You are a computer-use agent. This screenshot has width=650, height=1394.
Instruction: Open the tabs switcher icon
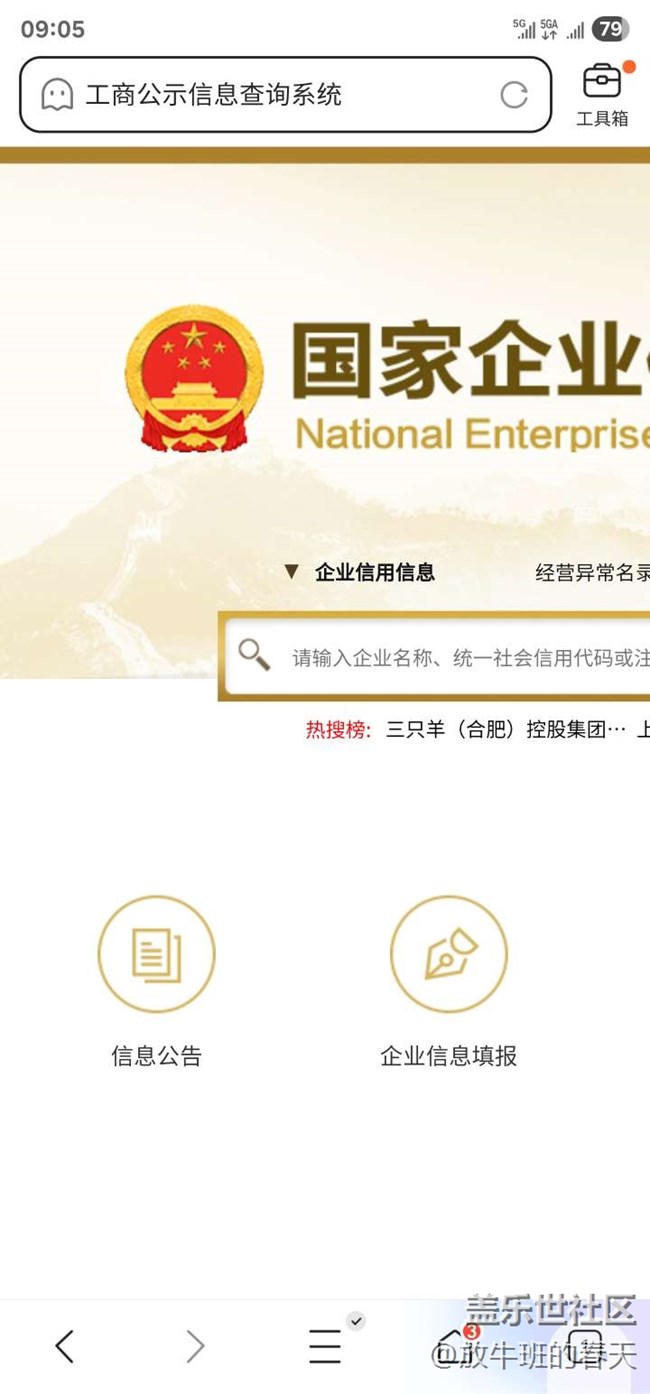pyautogui.click(x=585, y=1345)
